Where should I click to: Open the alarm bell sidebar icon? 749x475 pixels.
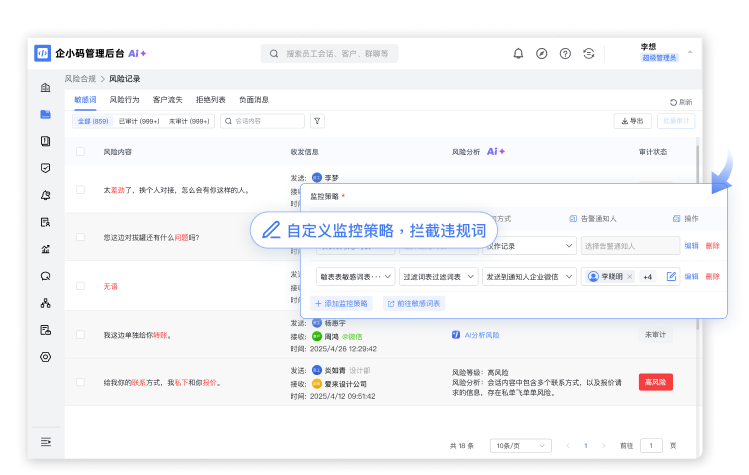tap(45, 195)
